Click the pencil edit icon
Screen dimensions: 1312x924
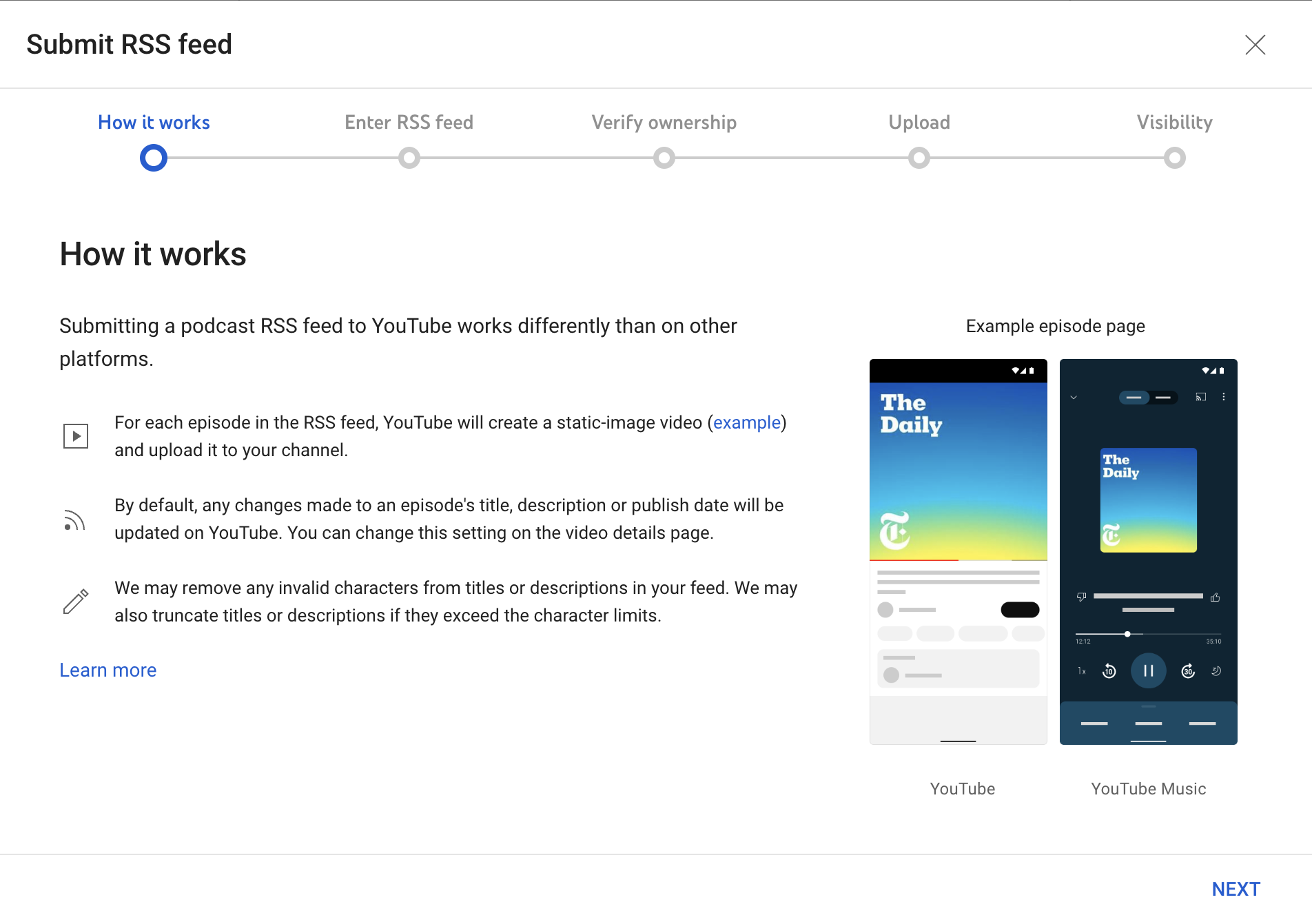point(76,601)
